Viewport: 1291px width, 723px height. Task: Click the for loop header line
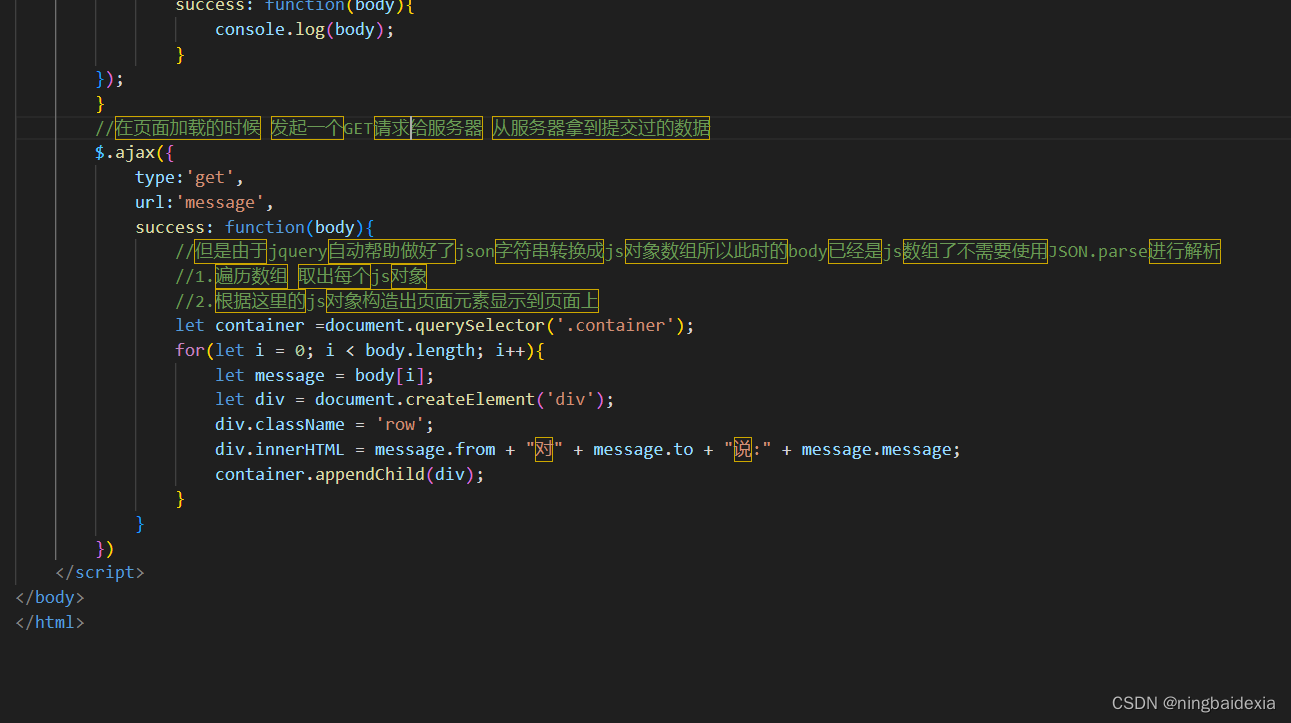pos(360,351)
